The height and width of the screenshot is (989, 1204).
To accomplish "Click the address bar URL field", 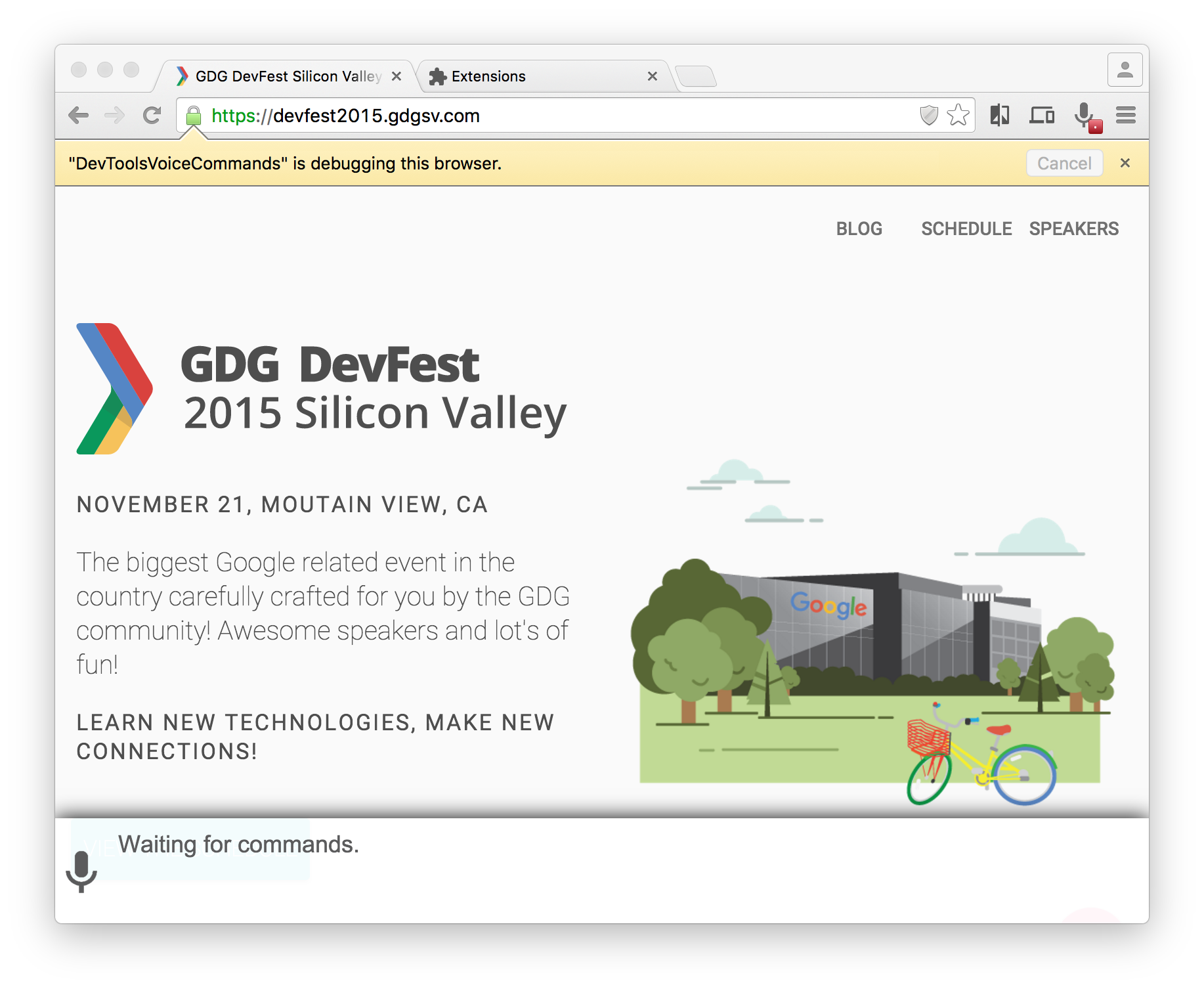I will 460,116.
